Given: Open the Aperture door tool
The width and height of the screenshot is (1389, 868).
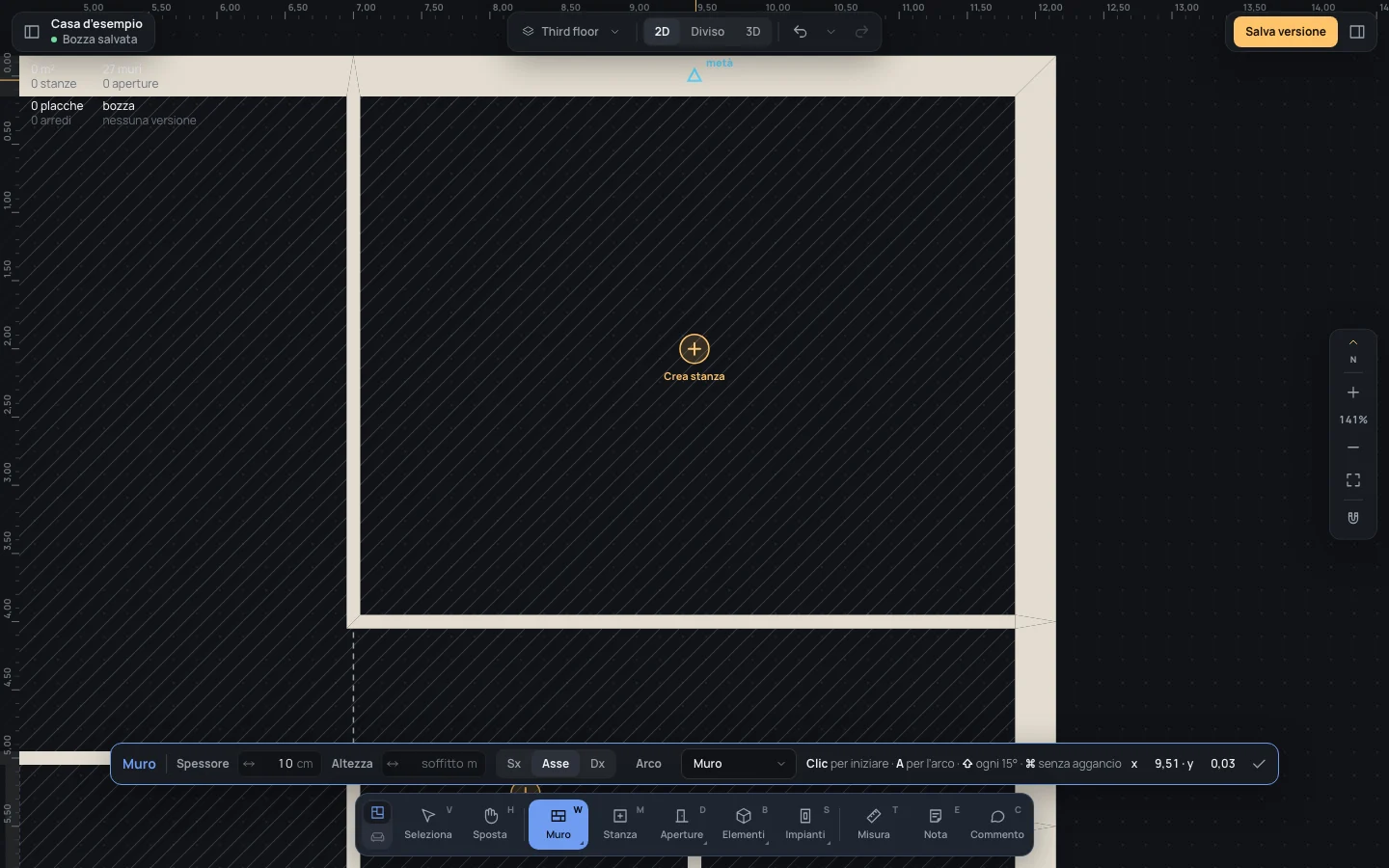Looking at the screenshot, I should tap(682, 825).
